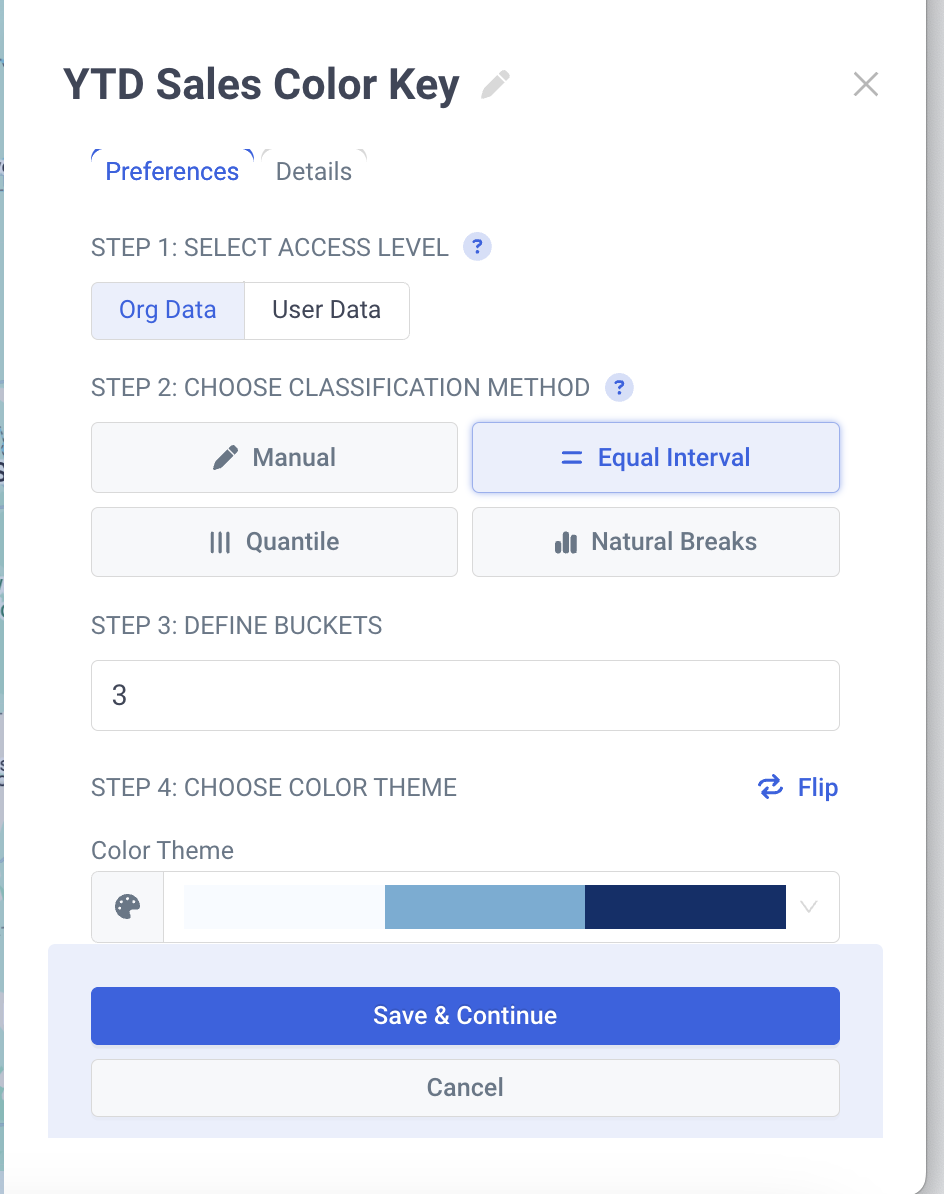
Task: Select the User Data access level
Action: point(327,311)
